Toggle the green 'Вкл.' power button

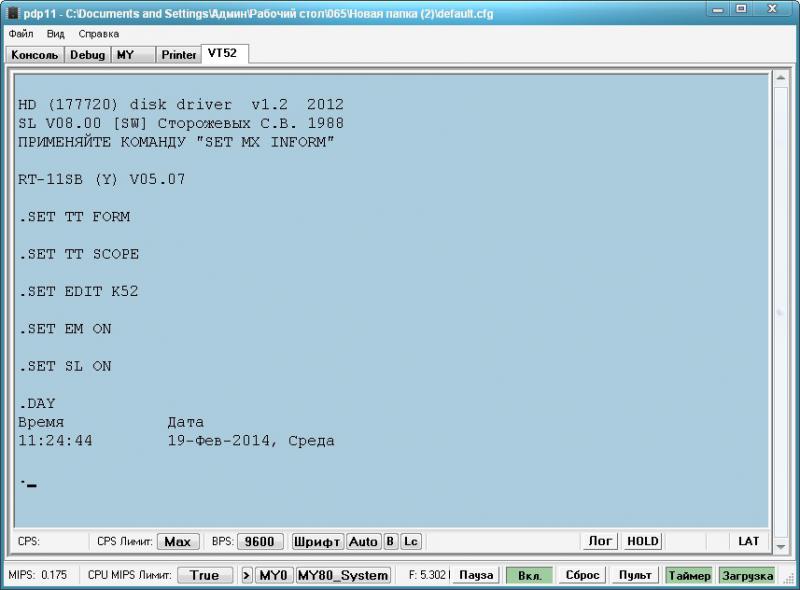529,575
